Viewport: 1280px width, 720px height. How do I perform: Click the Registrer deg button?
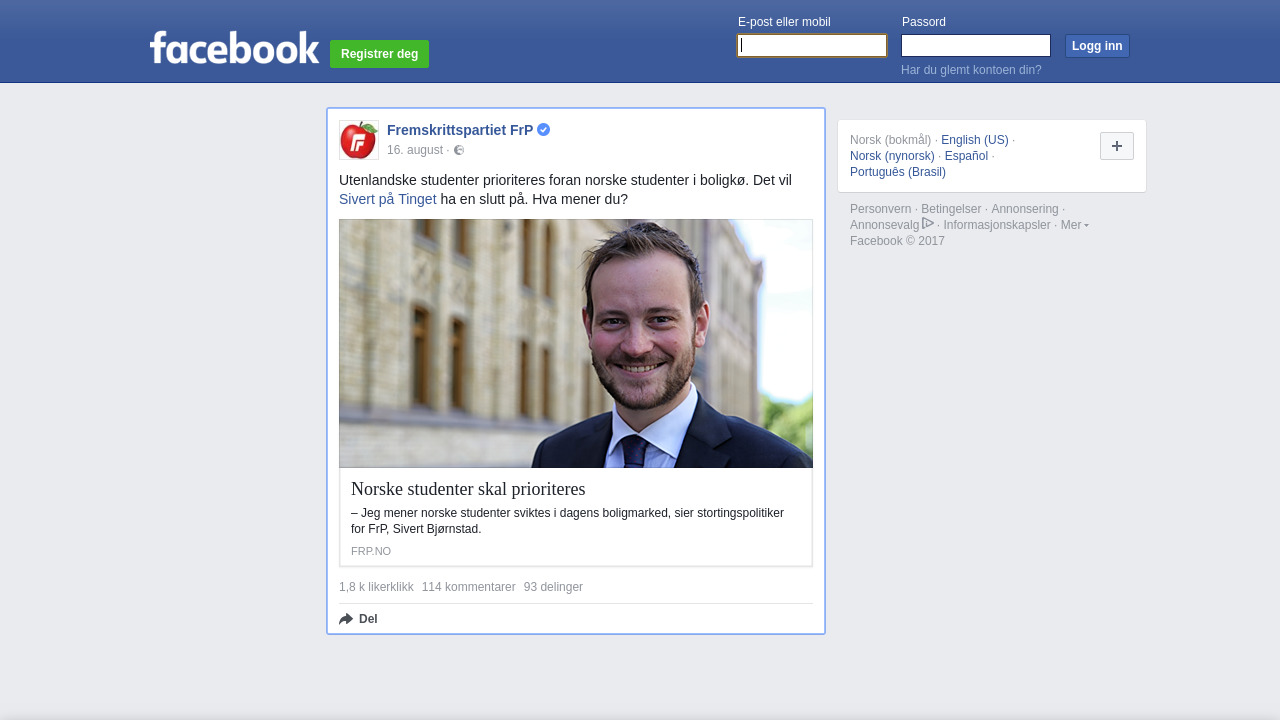click(380, 54)
